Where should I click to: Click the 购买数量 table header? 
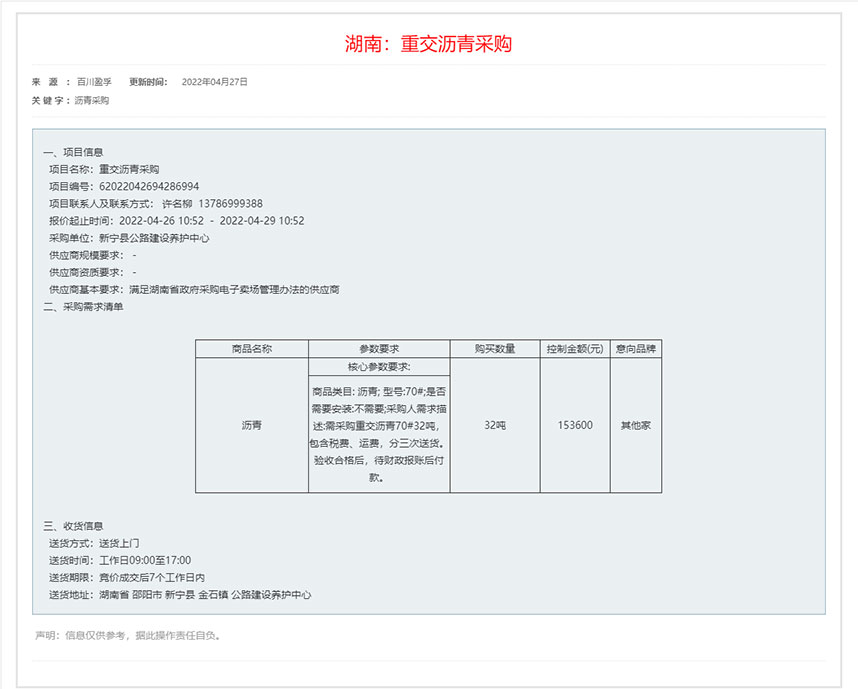494,349
